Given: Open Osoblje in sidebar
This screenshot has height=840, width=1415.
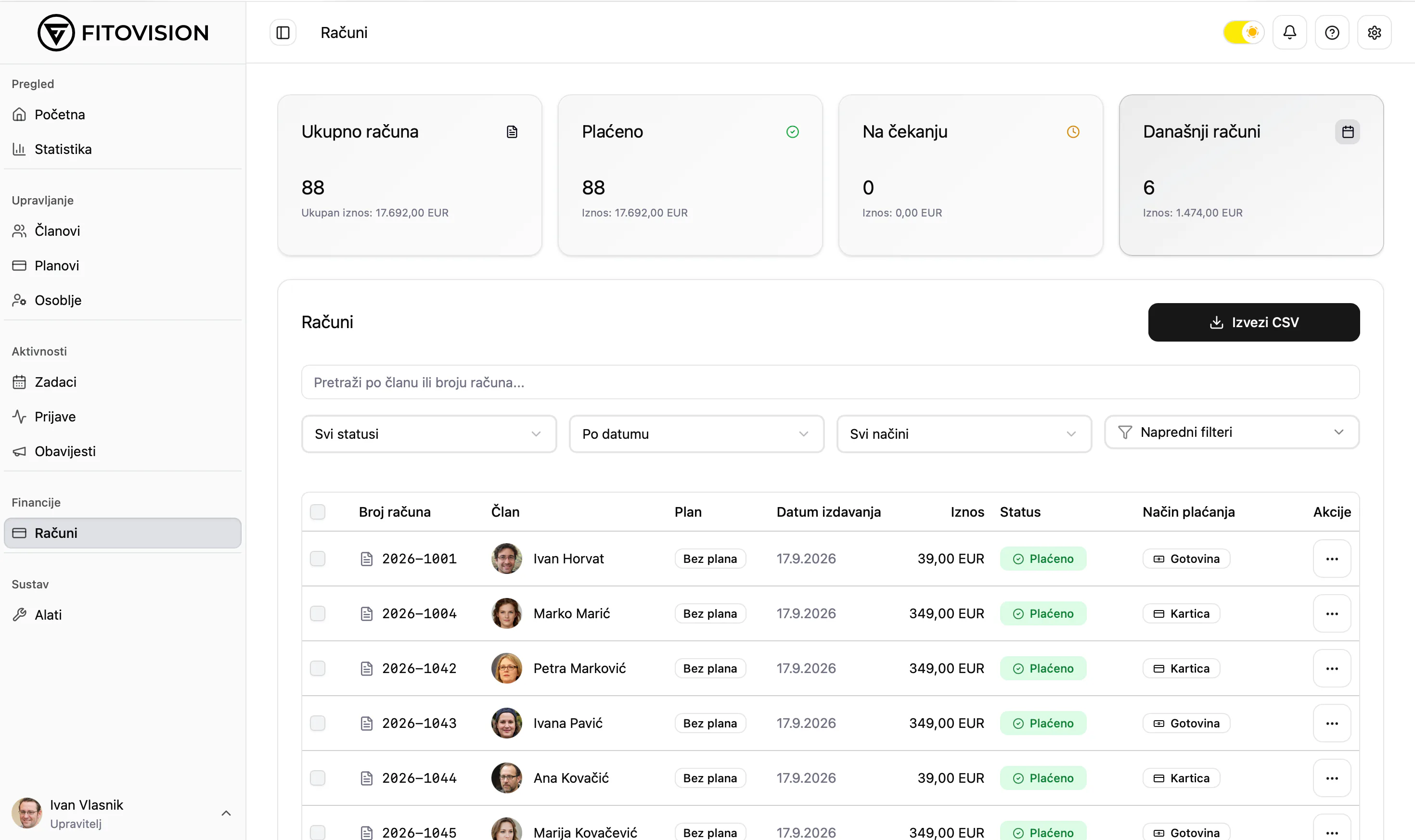Looking at the screenshot, I should point(122,300).
